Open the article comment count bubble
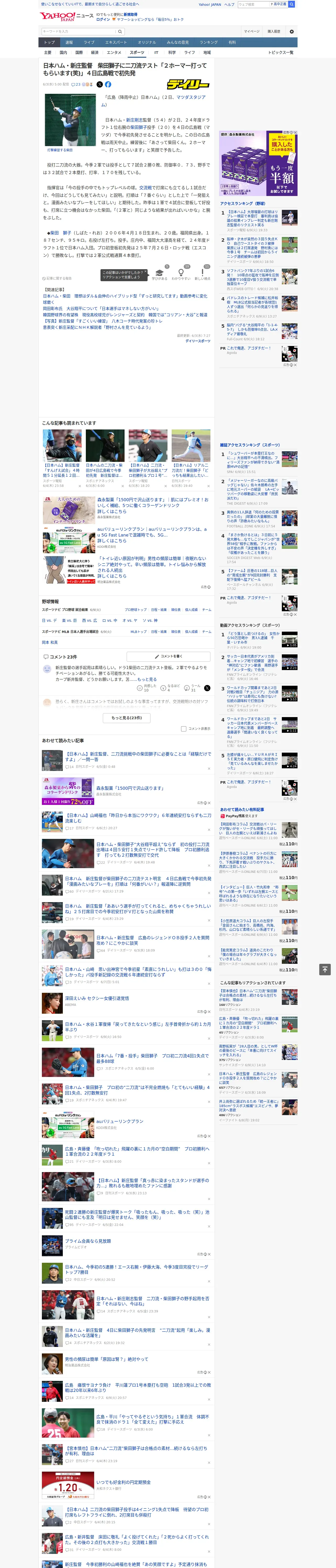This screenshot has width=336, height=1568. click(x=76, y=85)
